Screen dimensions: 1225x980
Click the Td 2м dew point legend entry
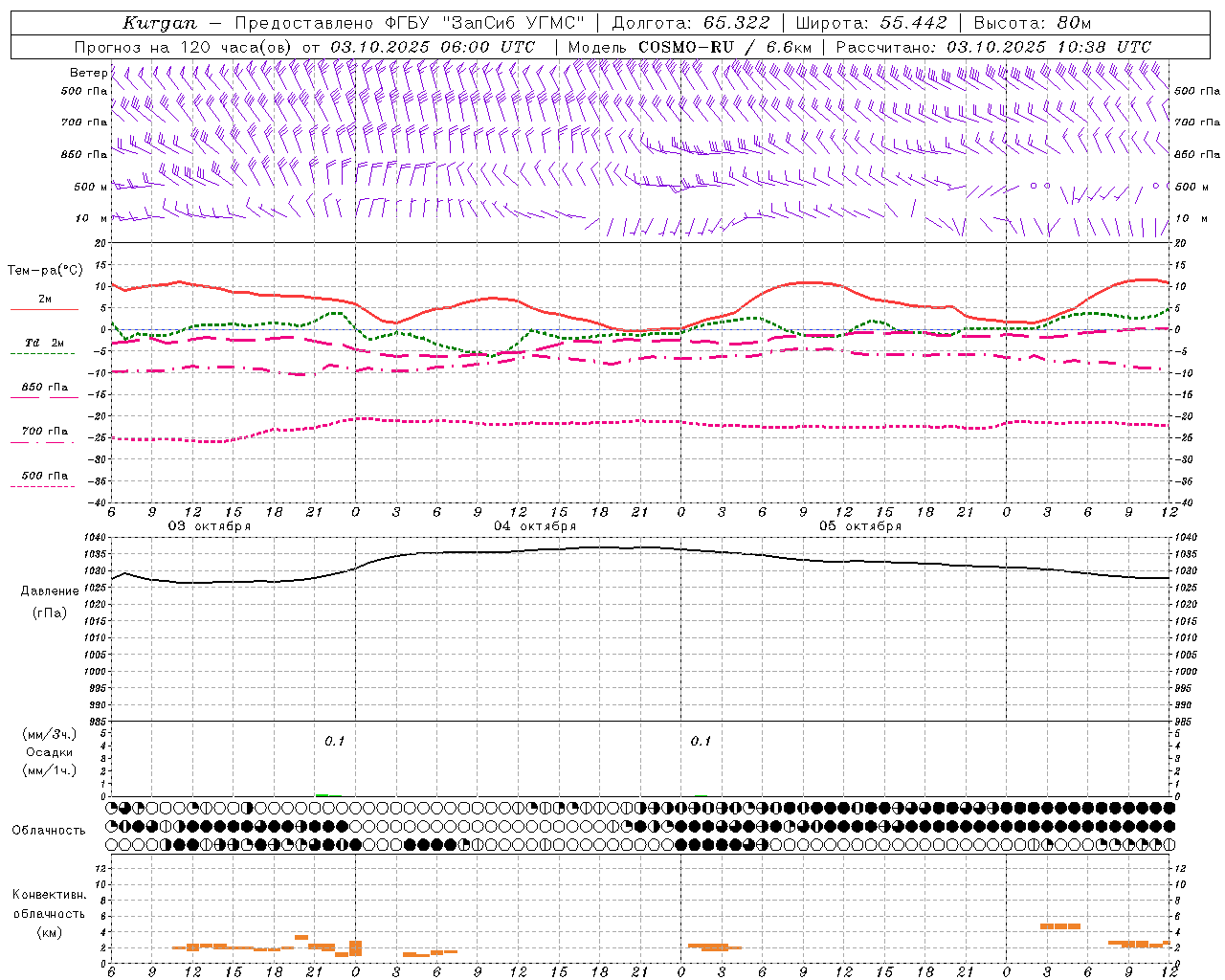(x=45, y=343)
